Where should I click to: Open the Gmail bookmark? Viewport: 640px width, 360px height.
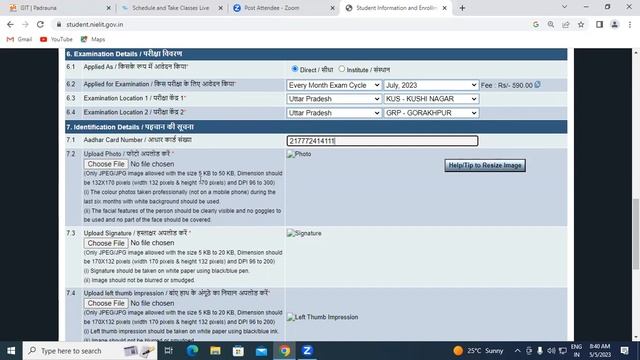pyautogui.click(x=19, y=39)
